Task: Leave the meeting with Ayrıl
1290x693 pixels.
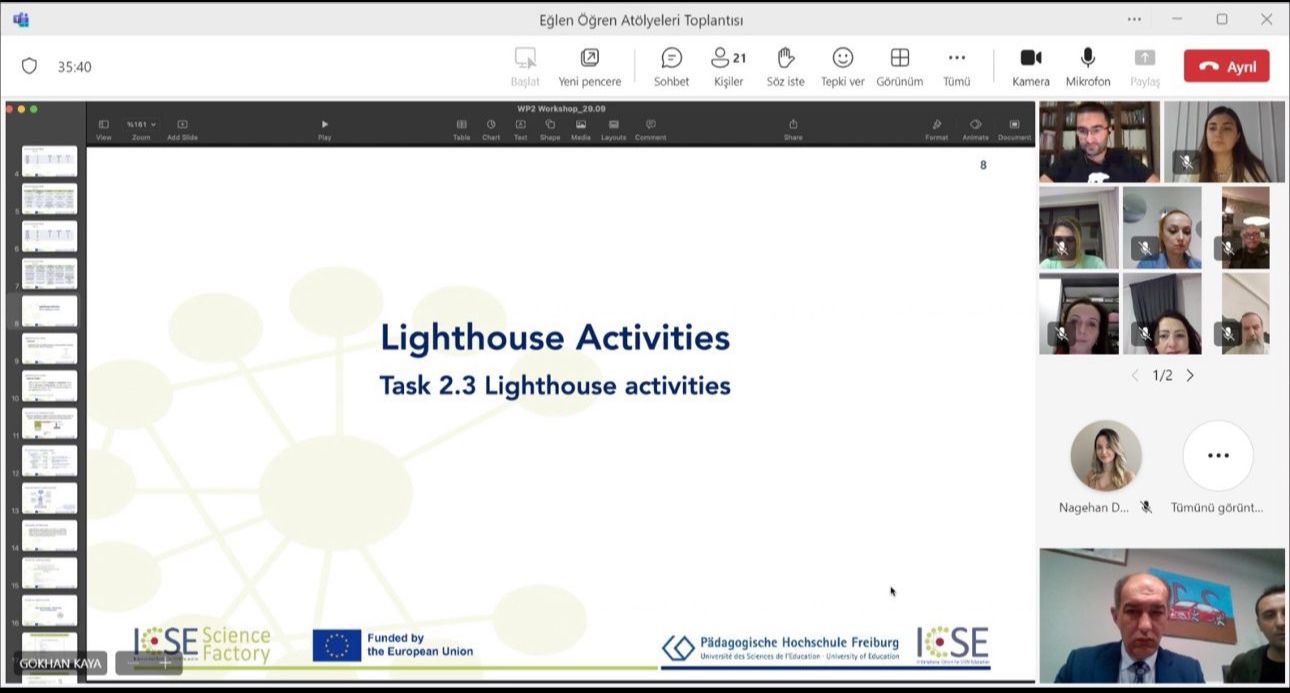Action: click(1226, 66)
